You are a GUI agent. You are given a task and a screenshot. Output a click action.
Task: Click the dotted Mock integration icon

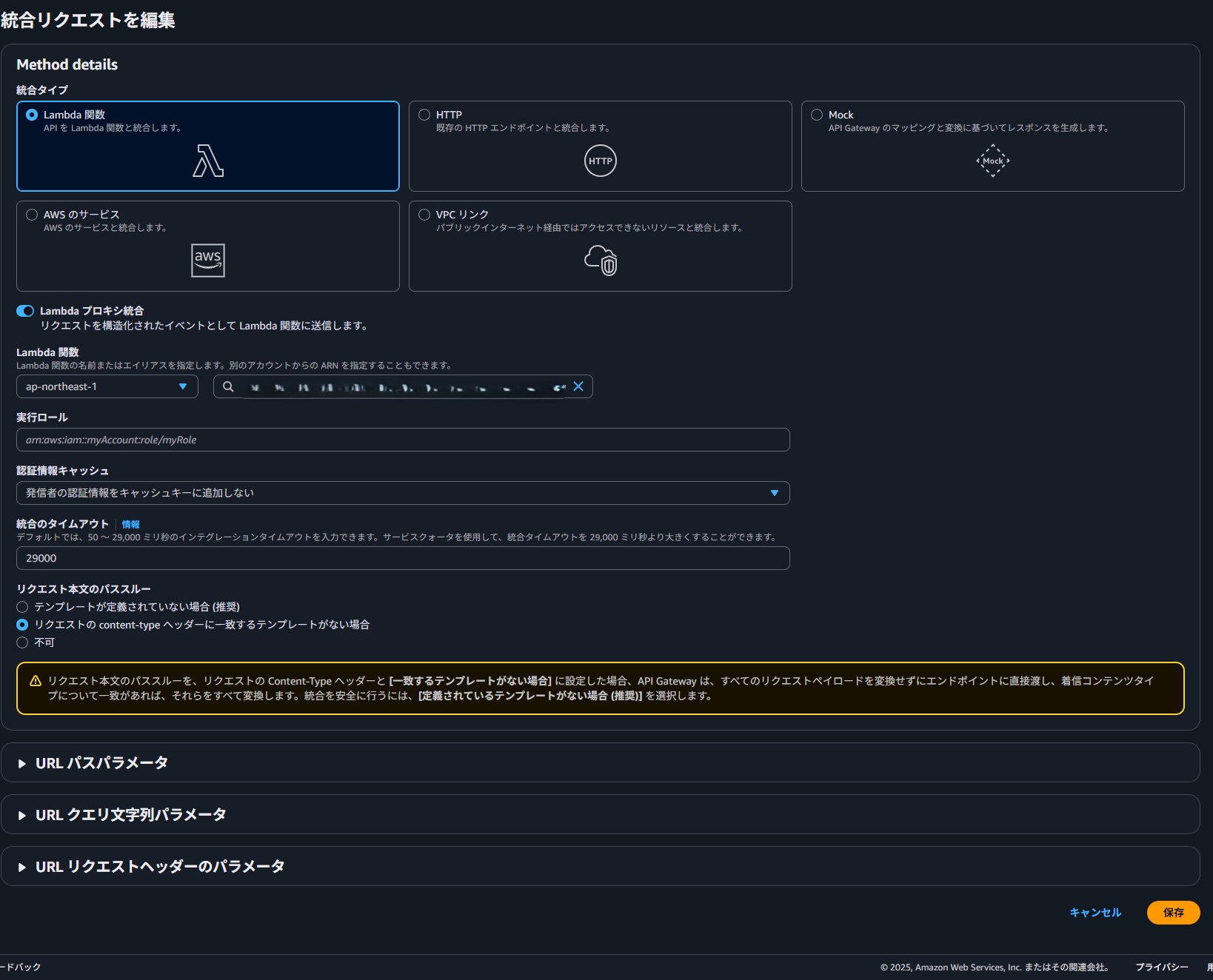pos(993,161)
